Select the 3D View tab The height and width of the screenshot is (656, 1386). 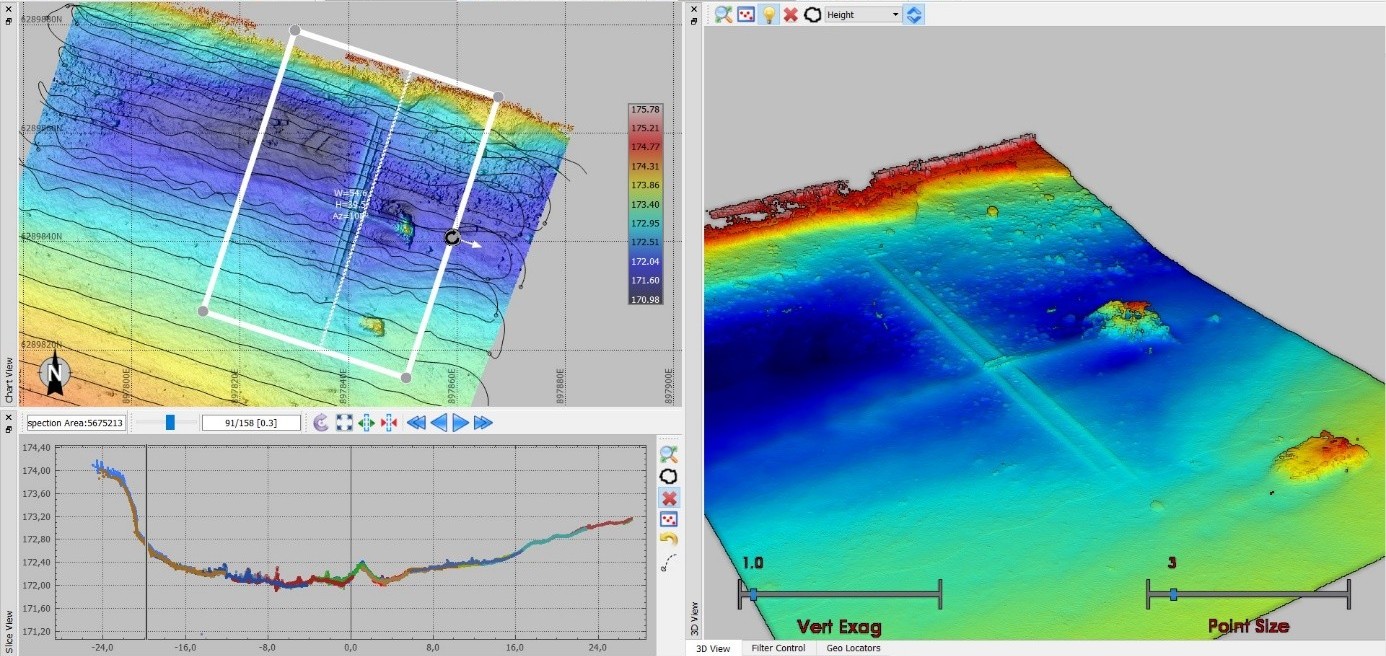pyautogui.click(x=712, y=648)
